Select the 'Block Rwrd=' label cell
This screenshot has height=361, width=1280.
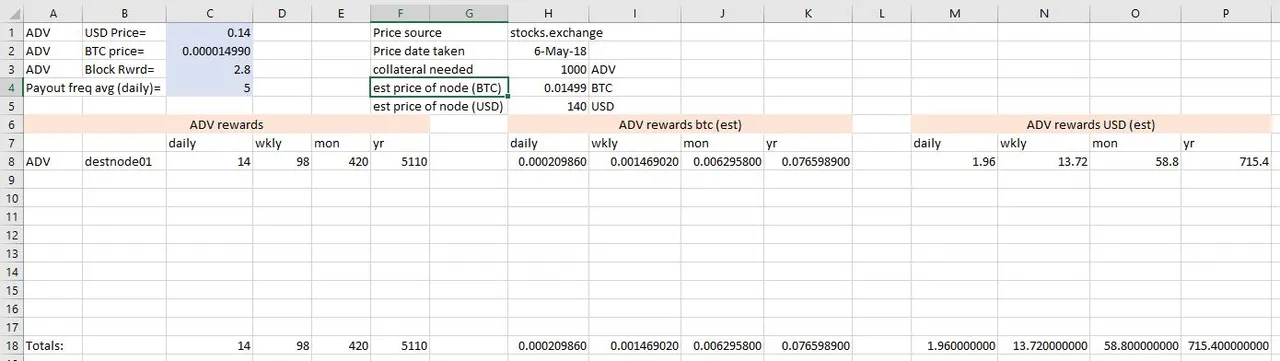coord(124,70)
